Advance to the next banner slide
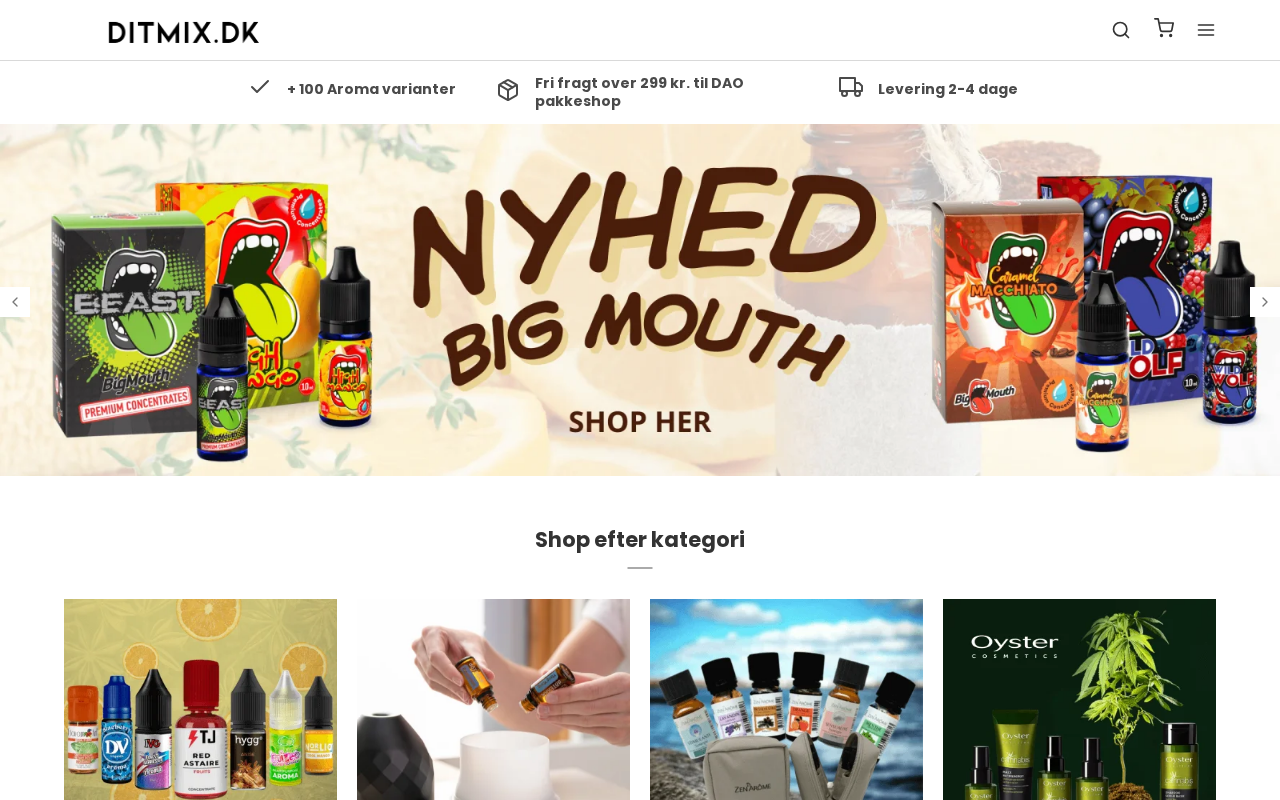 coord(1265,302)
